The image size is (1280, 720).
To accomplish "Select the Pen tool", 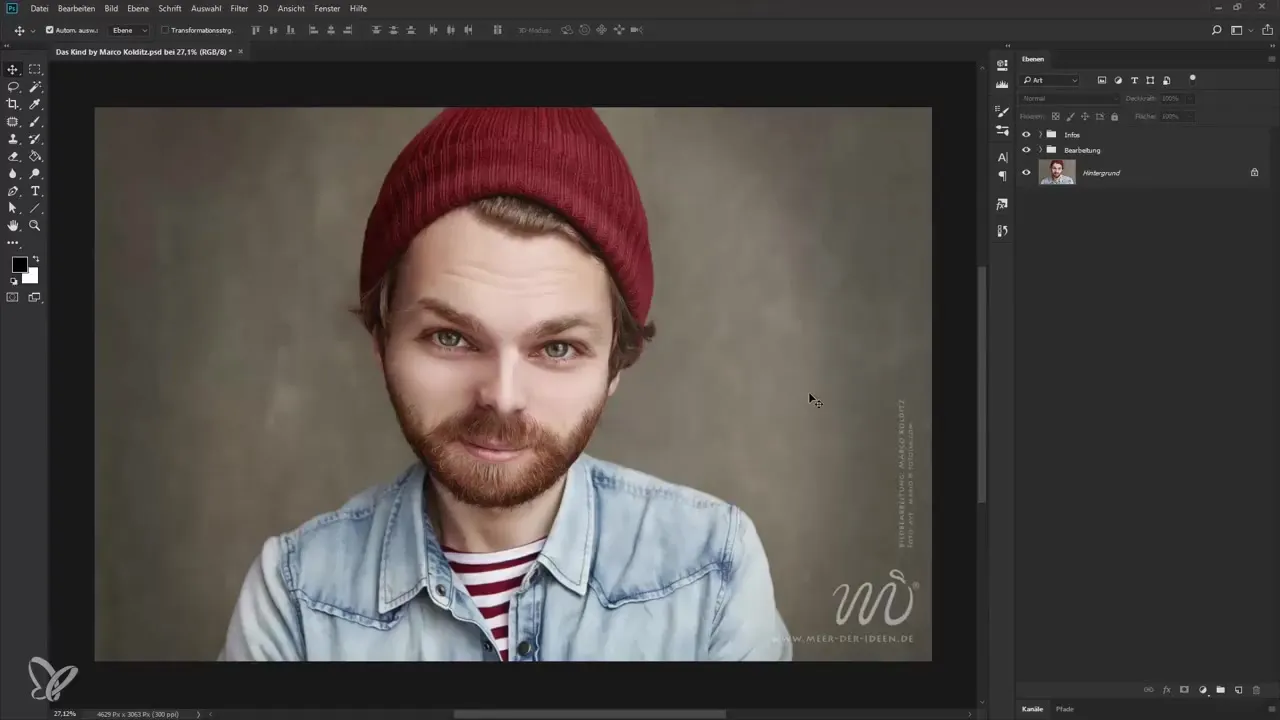I will coord(13,191).
